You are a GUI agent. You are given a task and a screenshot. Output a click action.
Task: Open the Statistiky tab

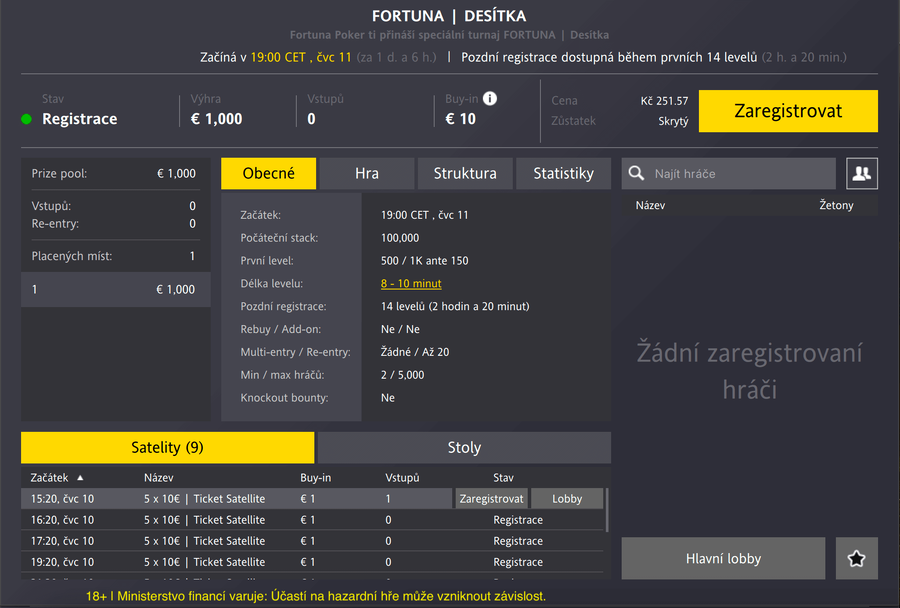coord(564,173)
